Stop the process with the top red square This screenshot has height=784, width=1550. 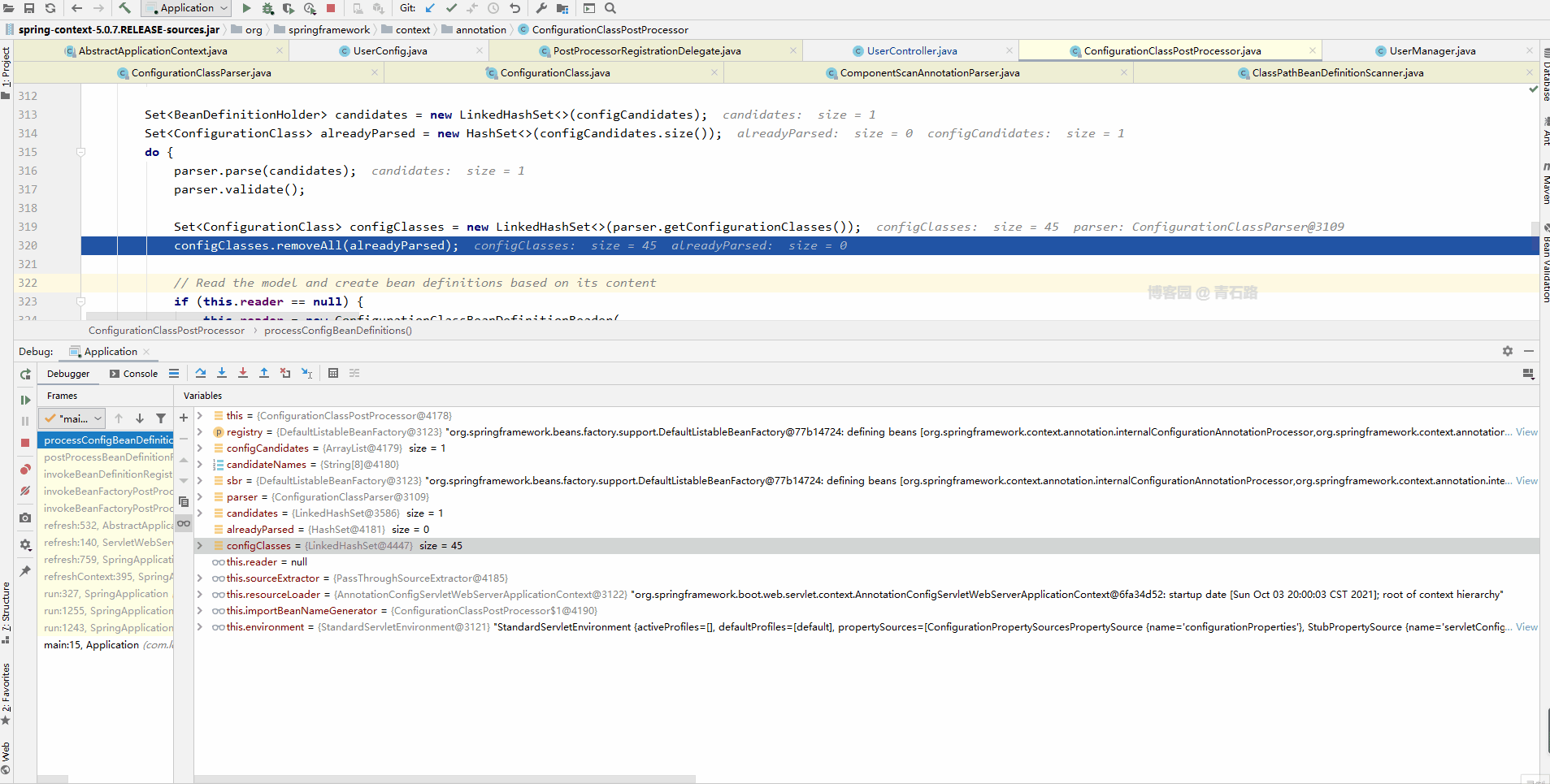(x=331, y=8)
